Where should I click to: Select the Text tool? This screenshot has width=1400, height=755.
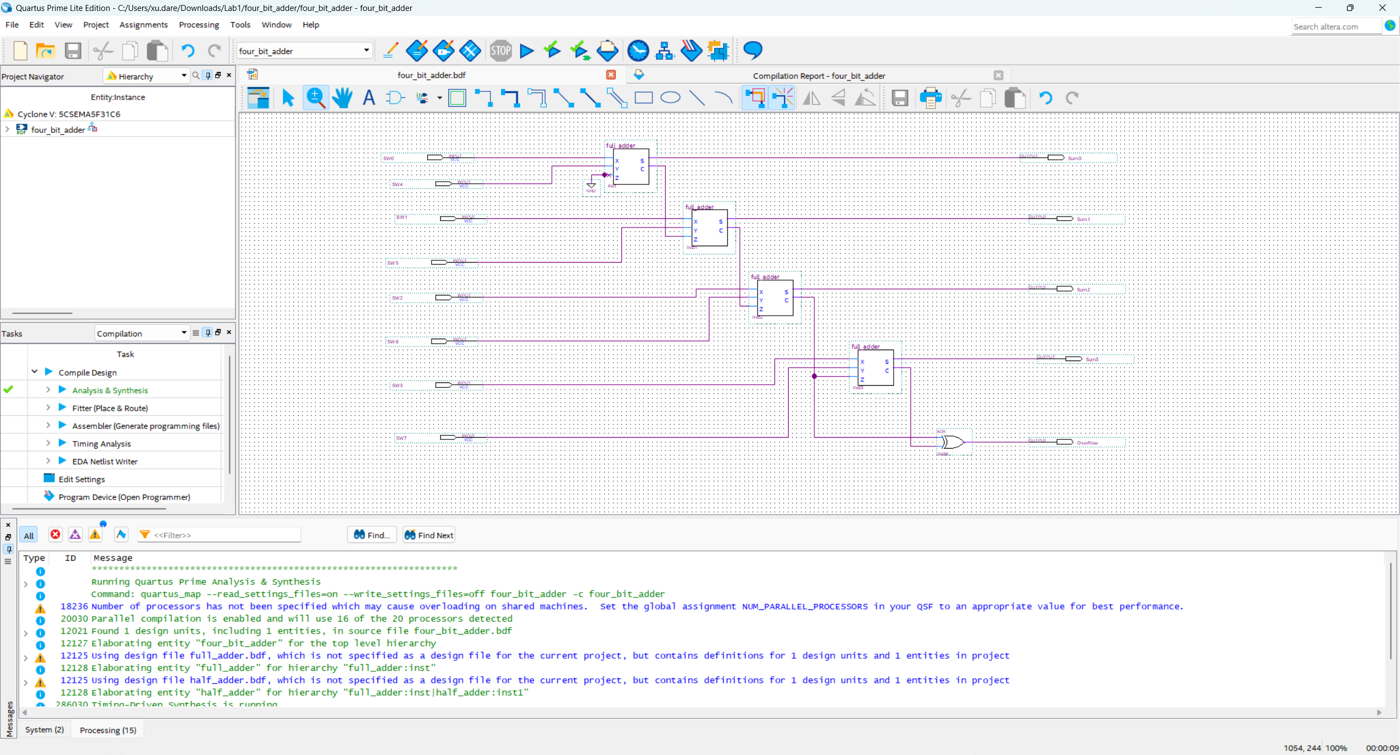(369, 98)
